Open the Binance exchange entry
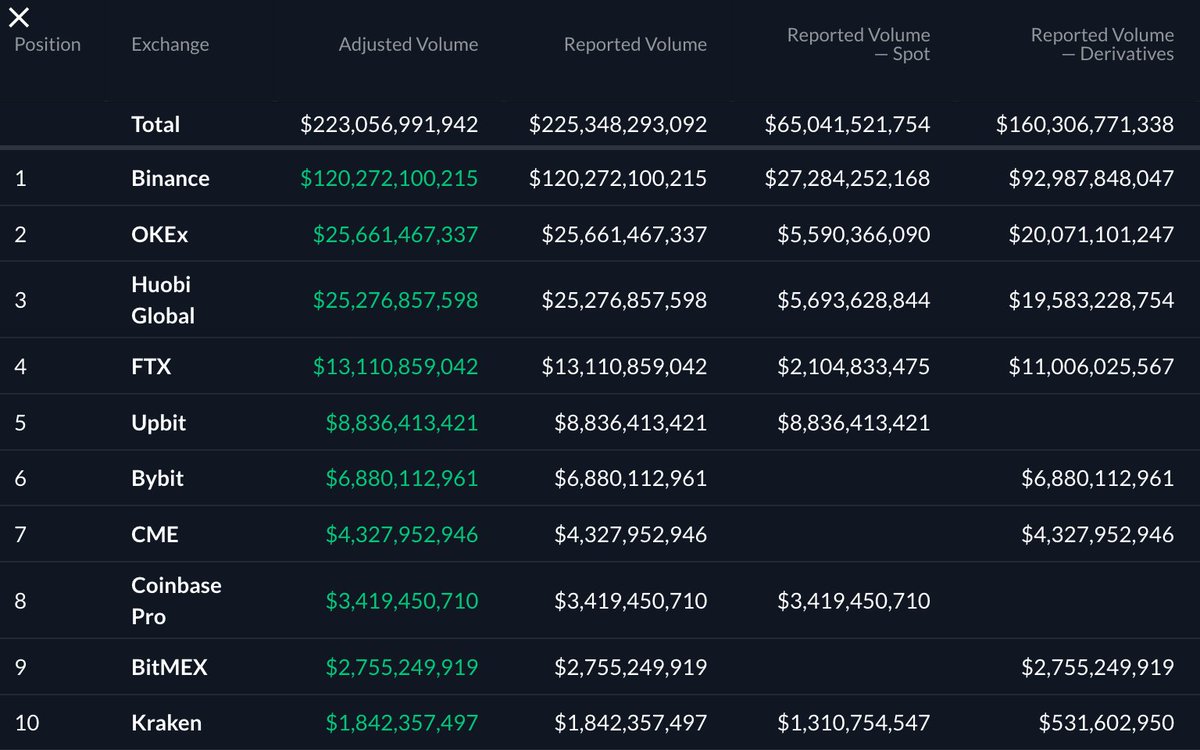Screen dimensions: 1200x750 pyautogui.click(x=170, y=178)
